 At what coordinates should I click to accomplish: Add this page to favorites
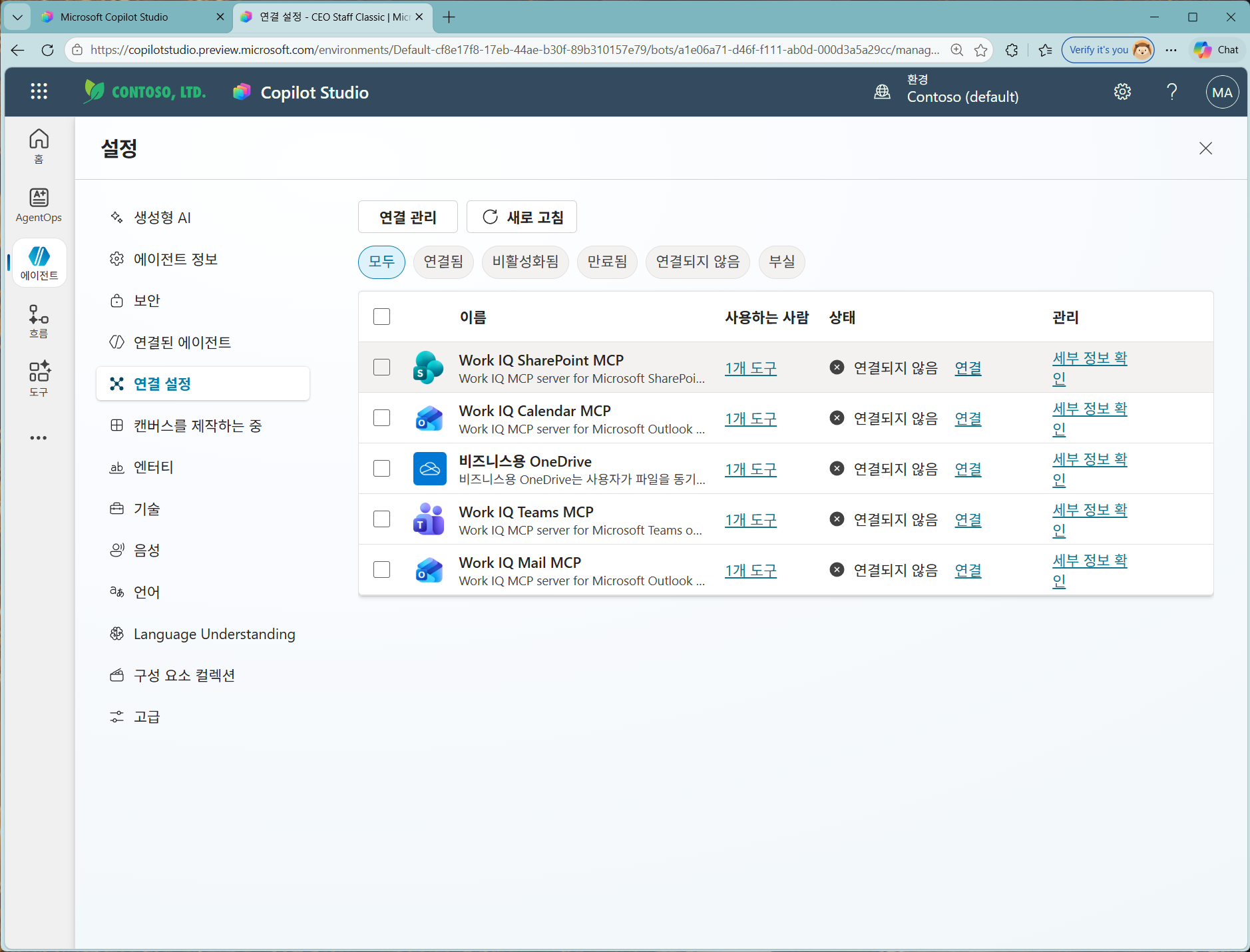[x=980, y=50]
